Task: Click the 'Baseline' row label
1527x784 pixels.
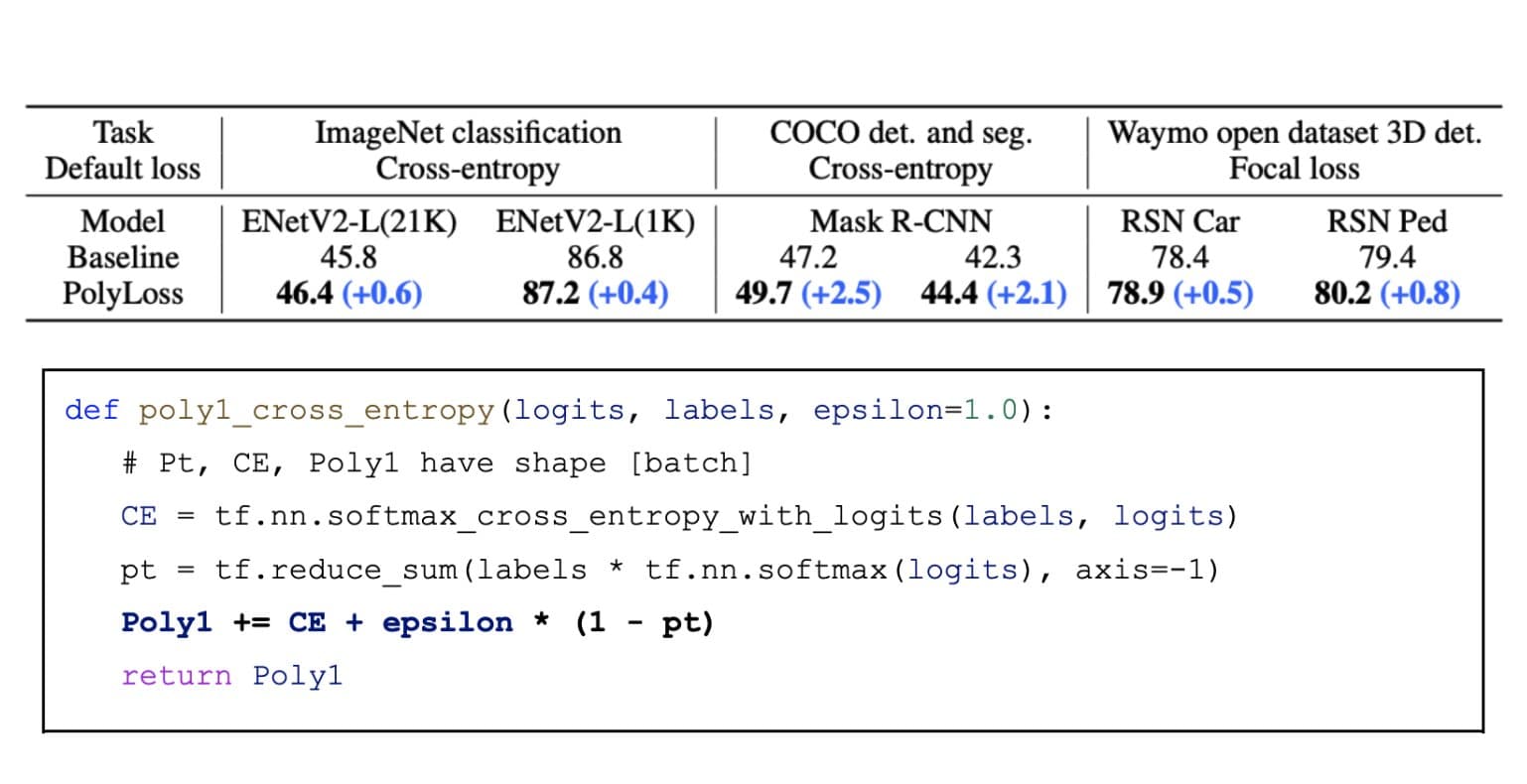Action: coord(123,257)
